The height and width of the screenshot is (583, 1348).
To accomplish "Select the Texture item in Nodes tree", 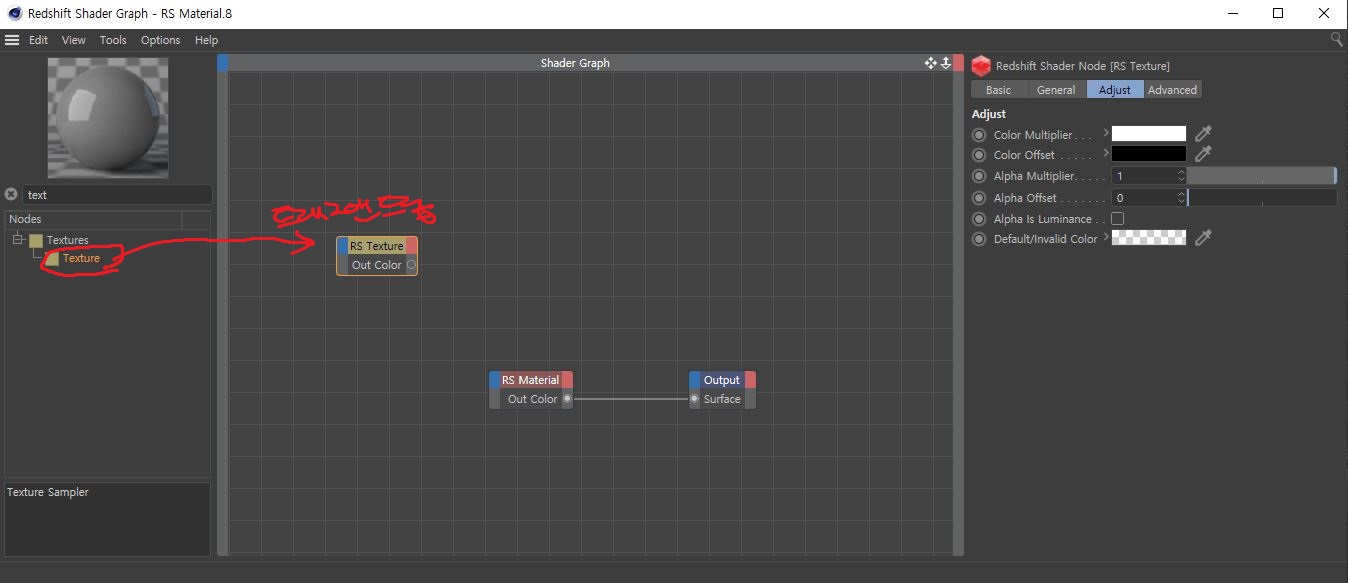I will (x=81, y=258).
